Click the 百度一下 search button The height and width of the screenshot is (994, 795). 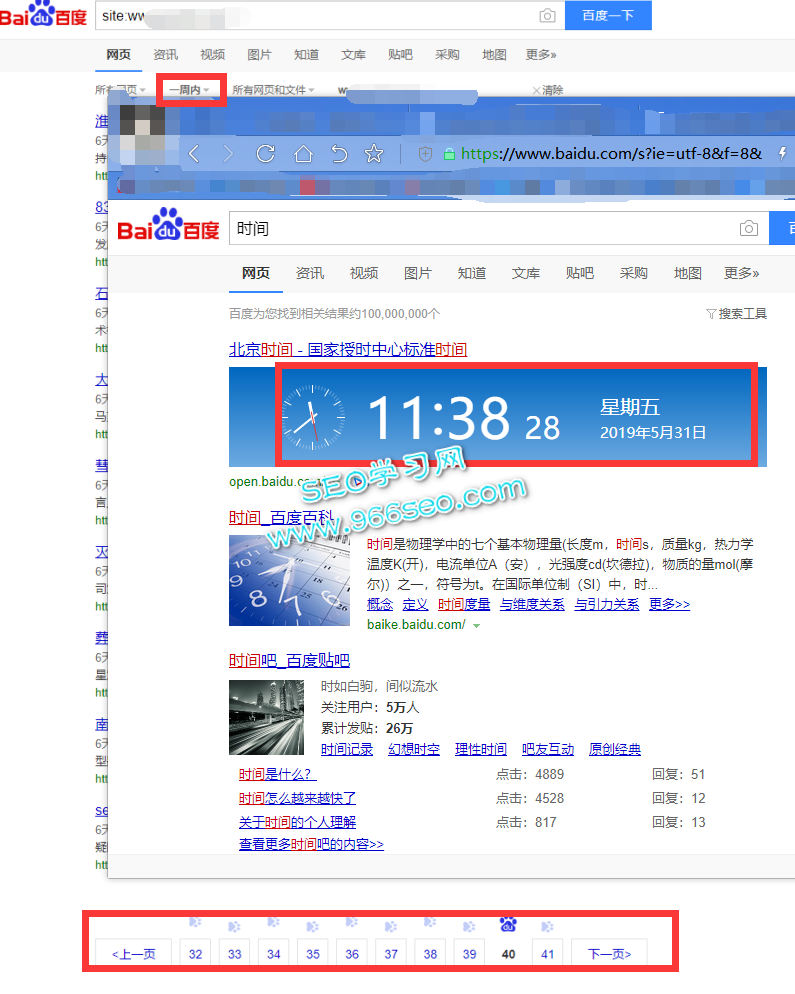(x=608, y=15)
